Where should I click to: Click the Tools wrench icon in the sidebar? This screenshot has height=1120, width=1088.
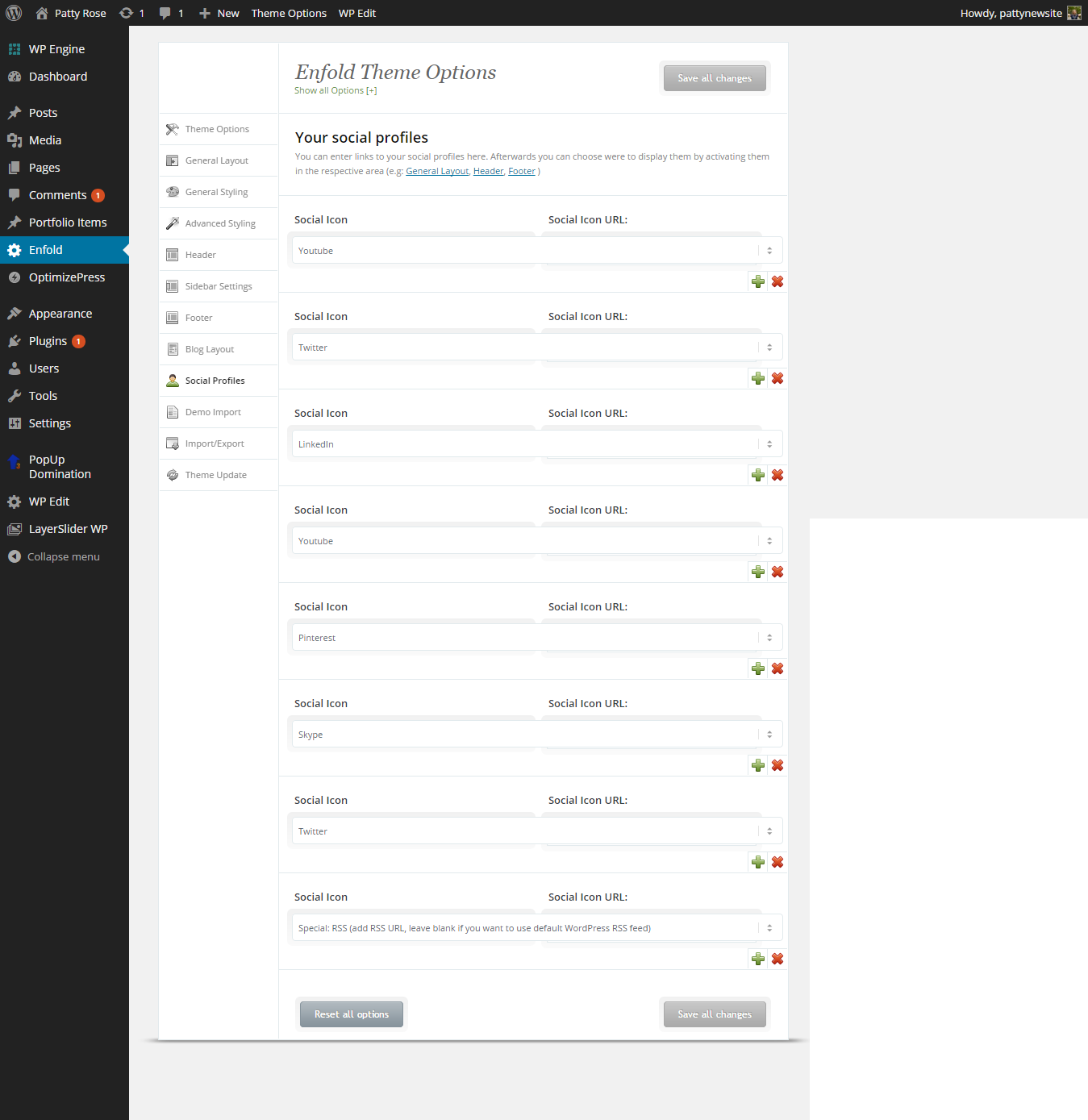15,396
